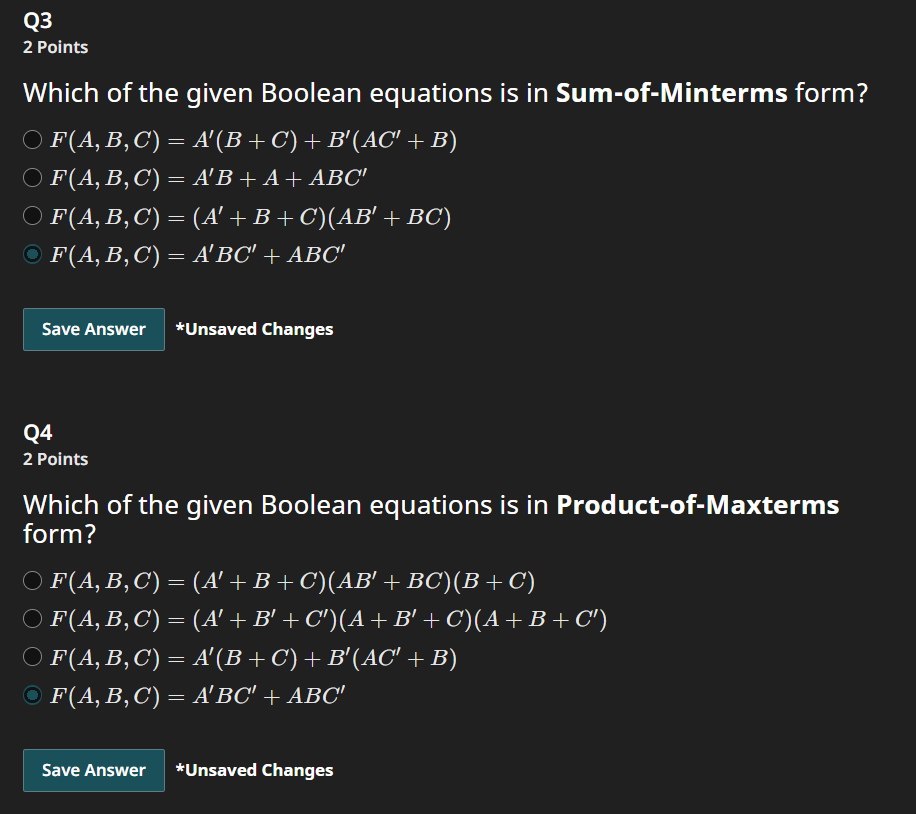Click the Unsaved Changes label under Q4
This screenshot has height=814, width=916.
tap(254, 770)
